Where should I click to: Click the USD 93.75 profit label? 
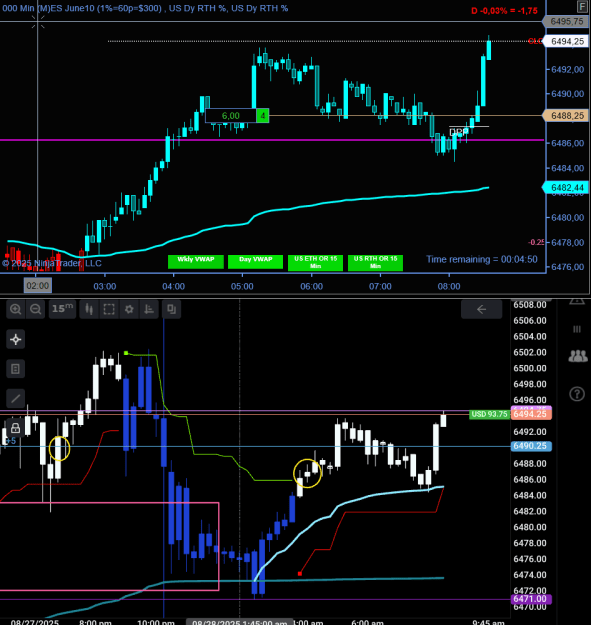point(489,414)
